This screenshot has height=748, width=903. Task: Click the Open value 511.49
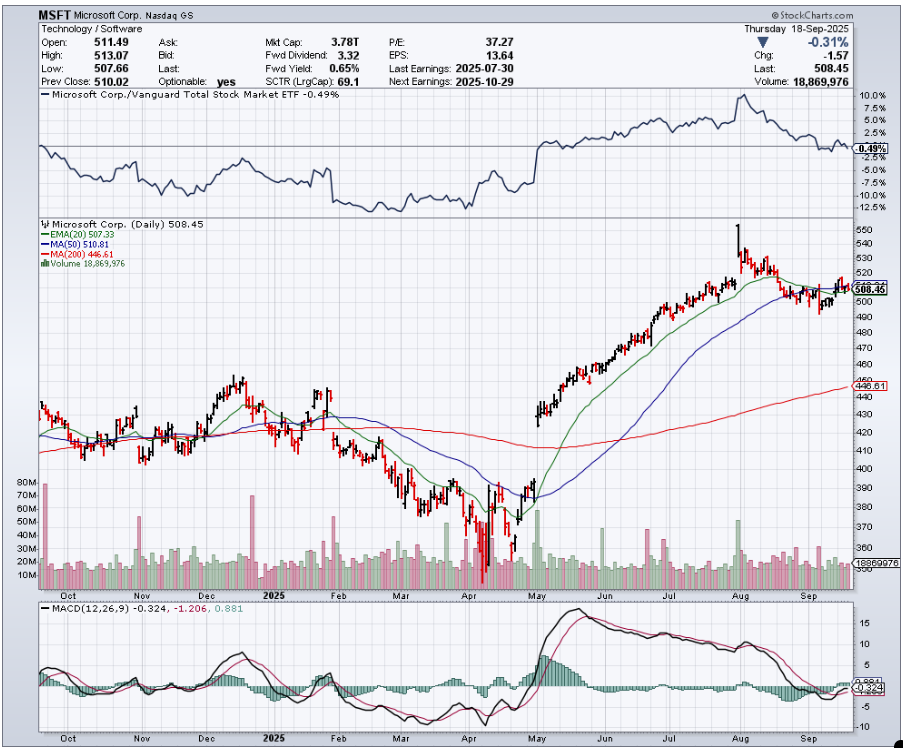tap(111, 43)
